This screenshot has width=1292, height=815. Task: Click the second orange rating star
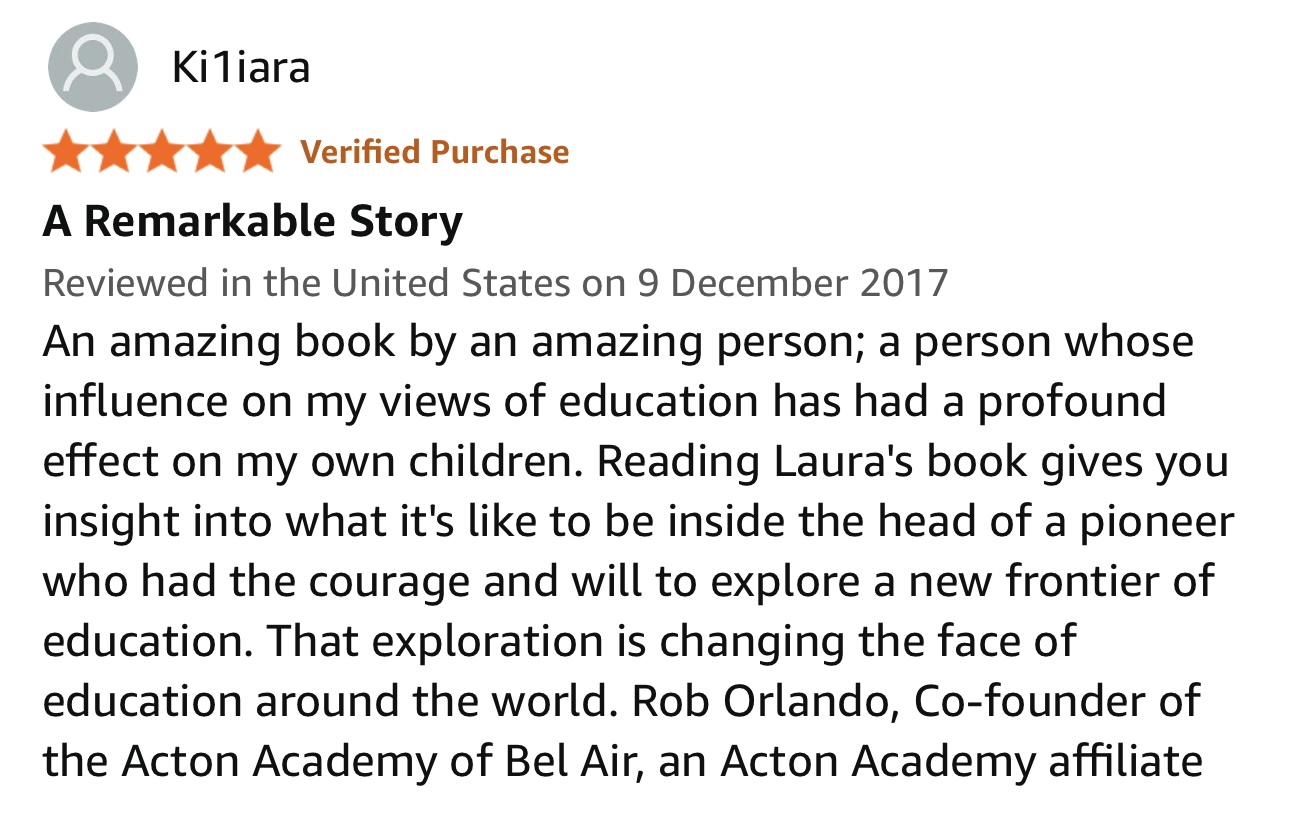[114, 152]
